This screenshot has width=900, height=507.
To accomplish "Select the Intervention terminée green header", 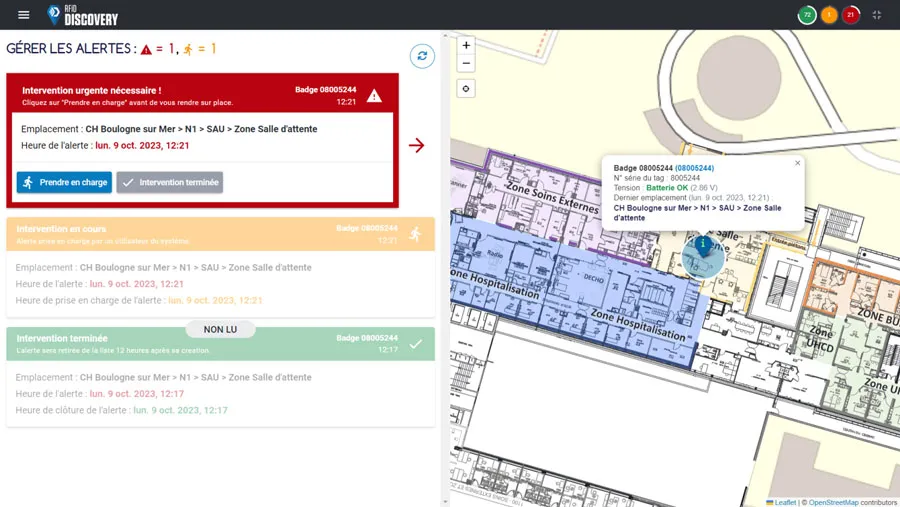I will [x=220, y=344].
